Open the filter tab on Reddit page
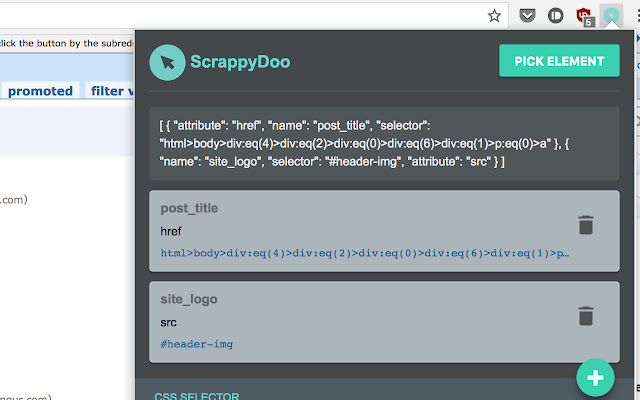The image size is (640, 400). coord(110,91)
